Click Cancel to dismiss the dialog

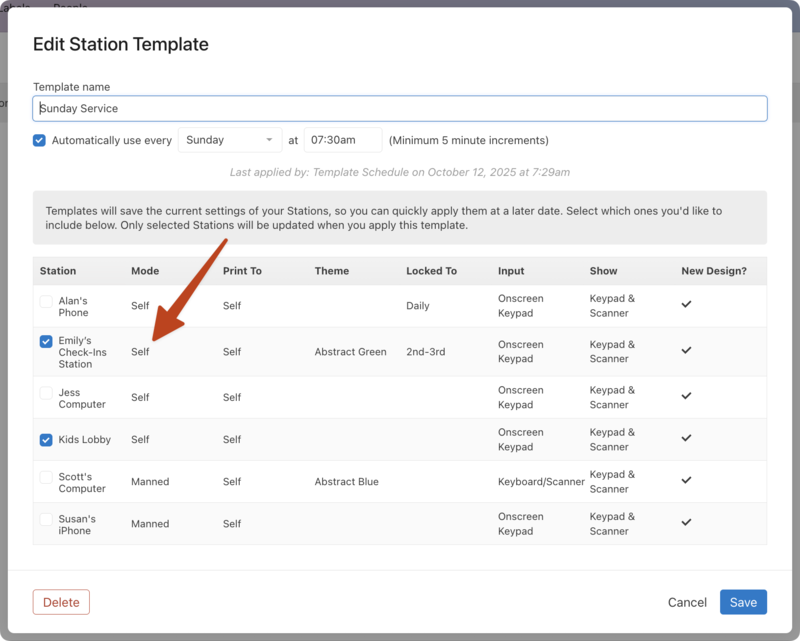tap(687, 602)
